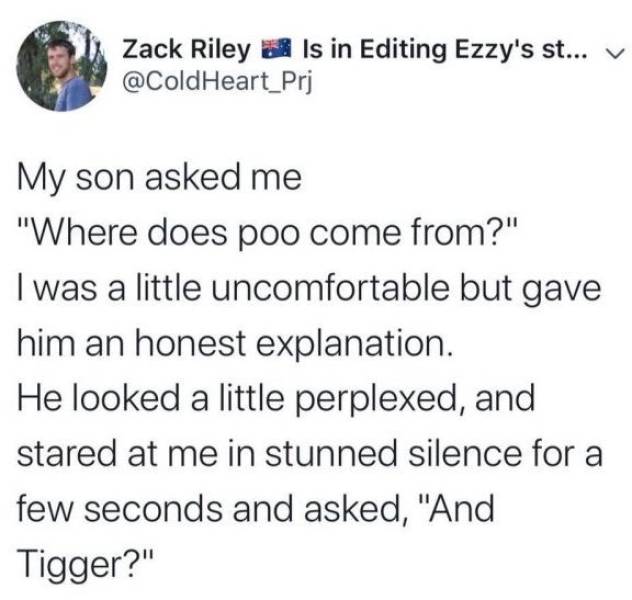This screenshot has width=632, height=600.
Task: Click the line beginning "few seconds and asked"
Action: click(257, 510)
